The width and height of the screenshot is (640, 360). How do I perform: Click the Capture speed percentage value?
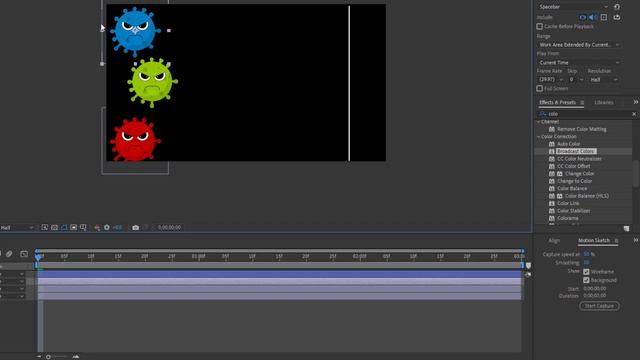point(587,254)
